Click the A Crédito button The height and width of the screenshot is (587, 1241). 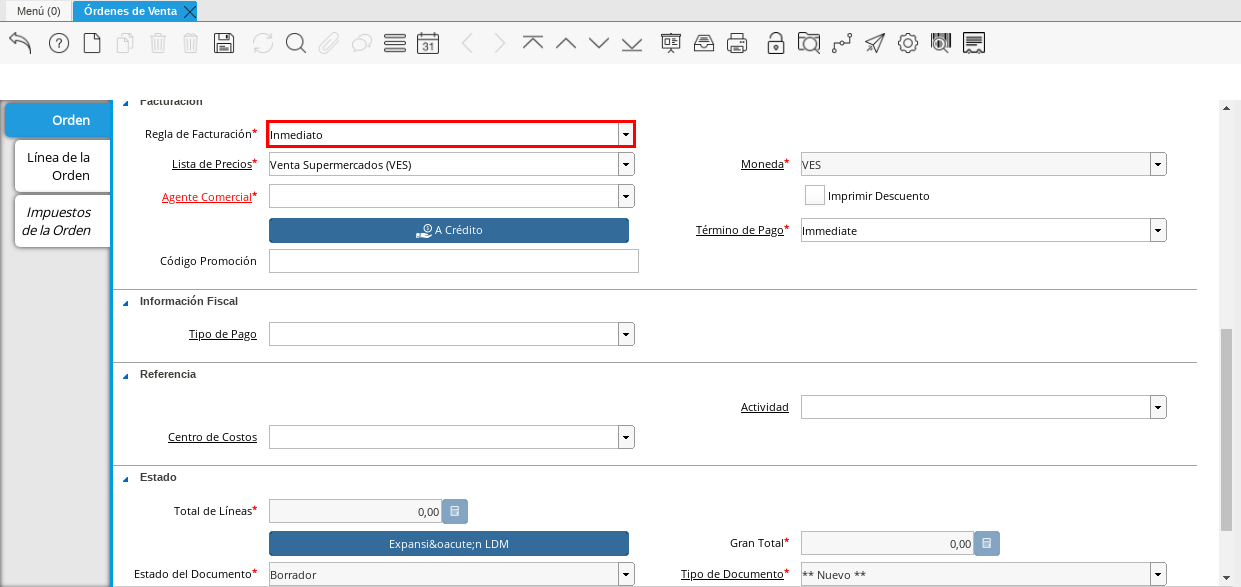tap(449, 230)
